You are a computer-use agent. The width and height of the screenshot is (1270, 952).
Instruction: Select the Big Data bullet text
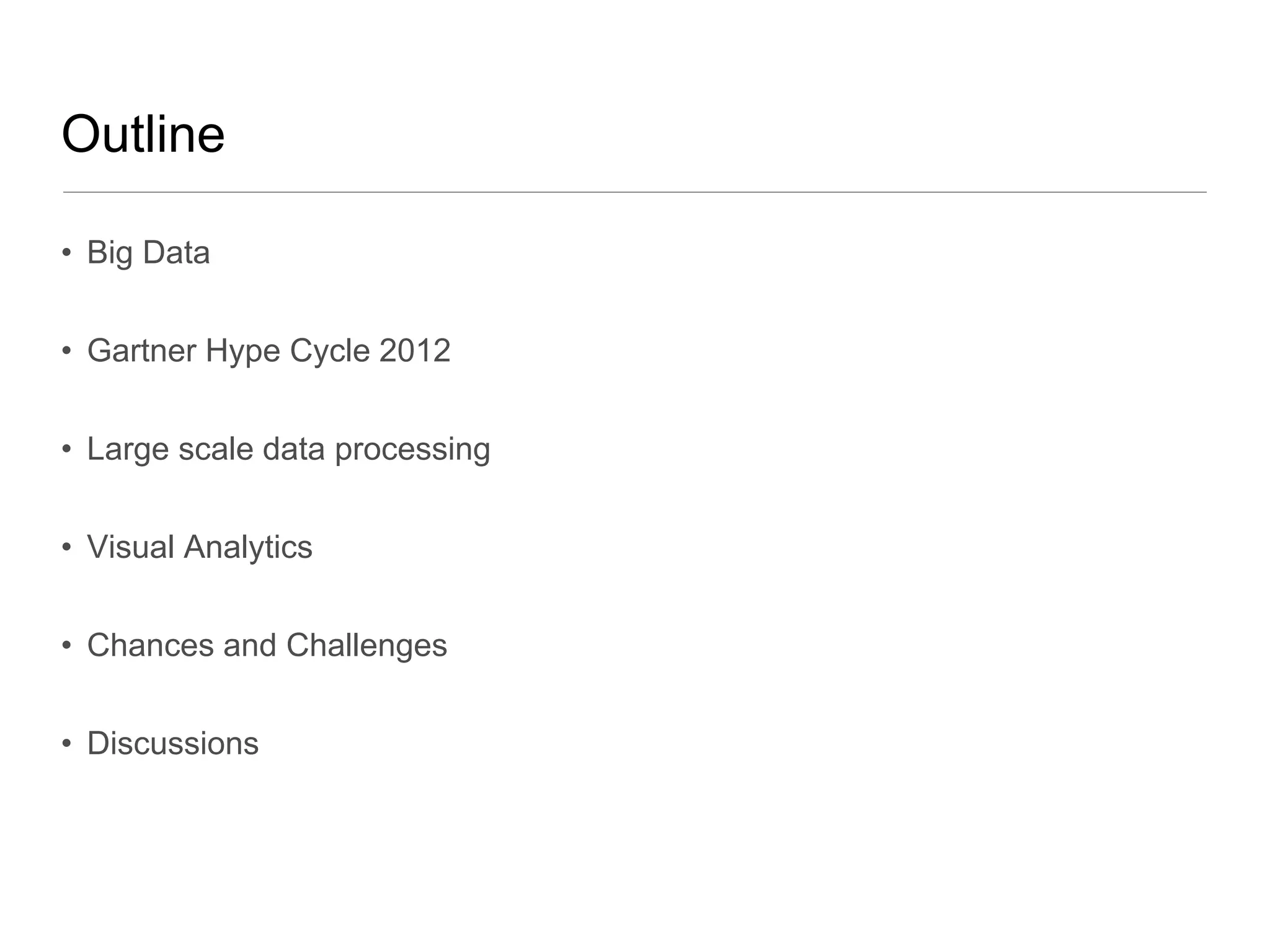tap(148, 252)
